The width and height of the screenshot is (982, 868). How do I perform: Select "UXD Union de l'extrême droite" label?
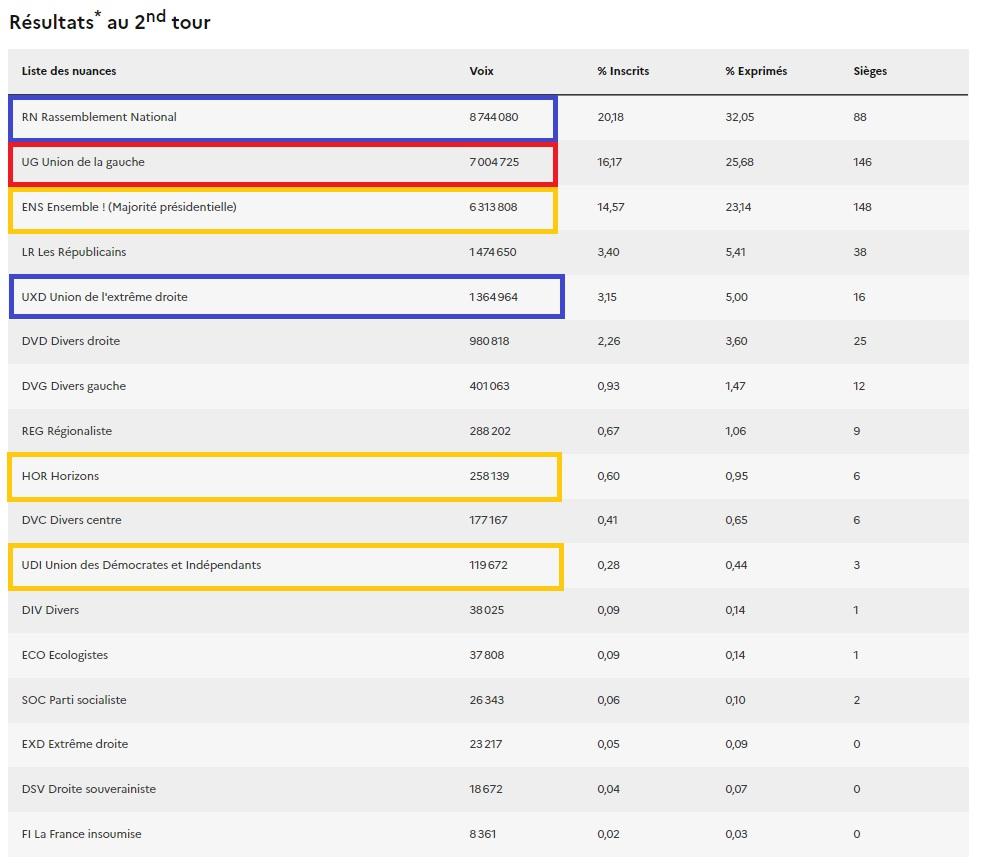(105, 297)
